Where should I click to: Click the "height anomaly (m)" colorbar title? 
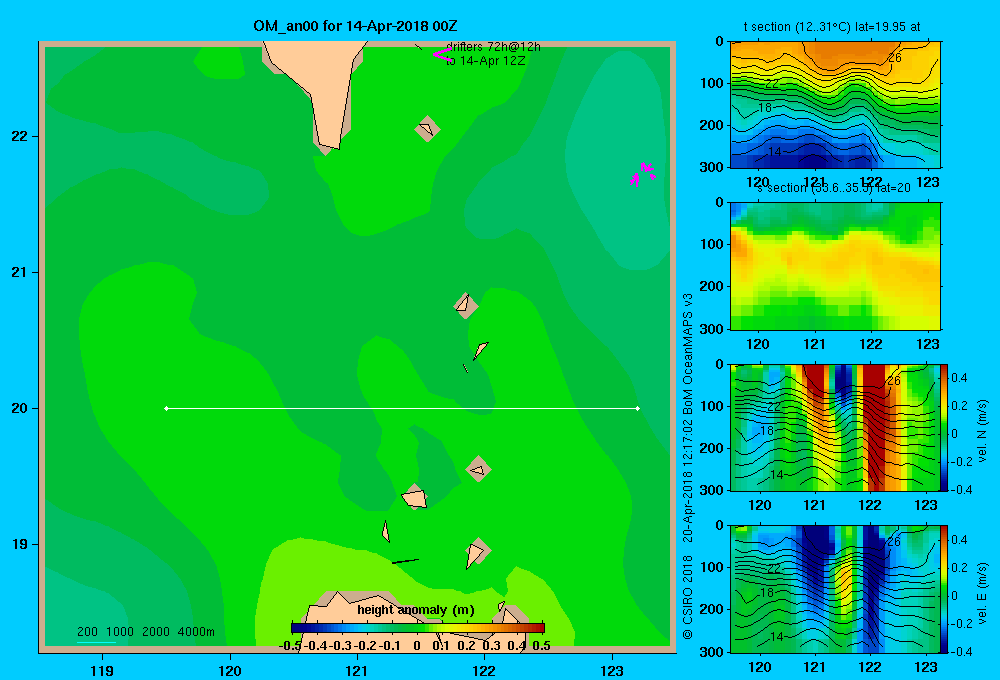pos(416,610)
